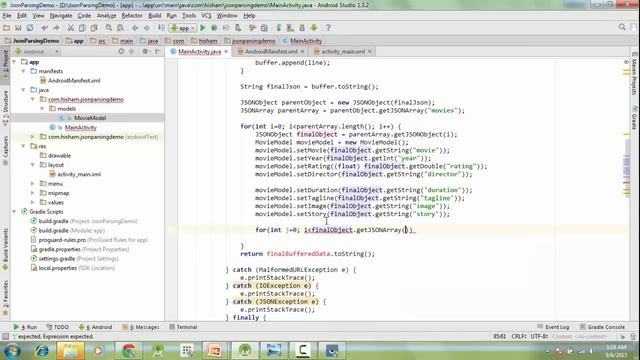Viewport: 640px width, 360px height.
Task: Click the AVD Manager toolbar icon
Action: click(x=290, y=28)
